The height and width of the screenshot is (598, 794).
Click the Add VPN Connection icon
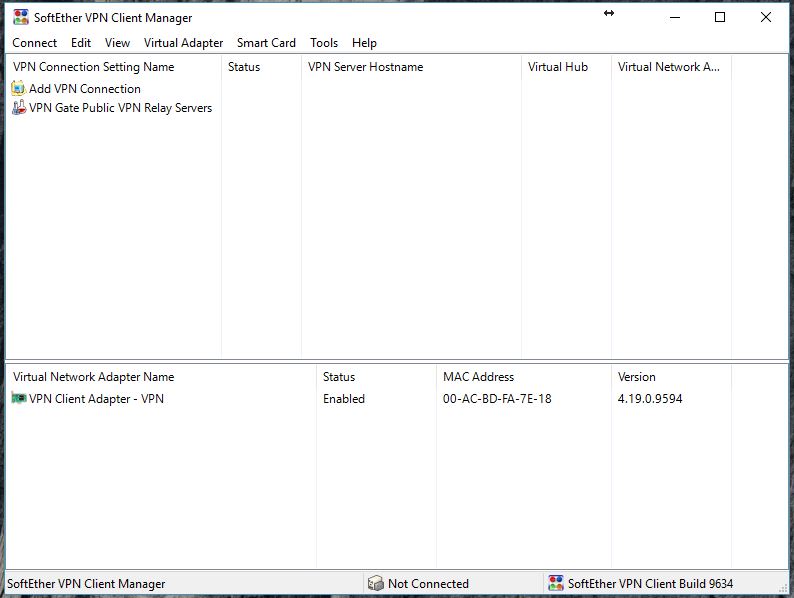click(x=18, y=89)
